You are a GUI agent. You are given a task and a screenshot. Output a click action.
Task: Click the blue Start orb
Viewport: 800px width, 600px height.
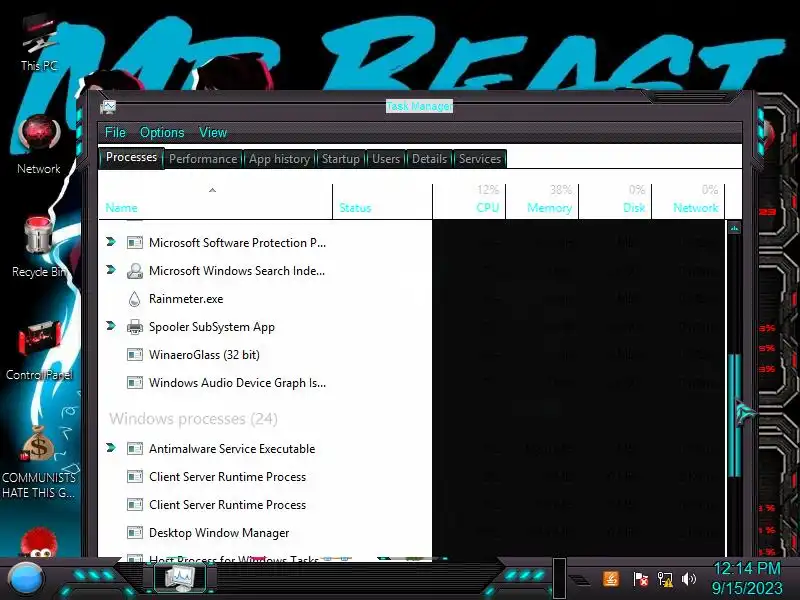point(26,579)
